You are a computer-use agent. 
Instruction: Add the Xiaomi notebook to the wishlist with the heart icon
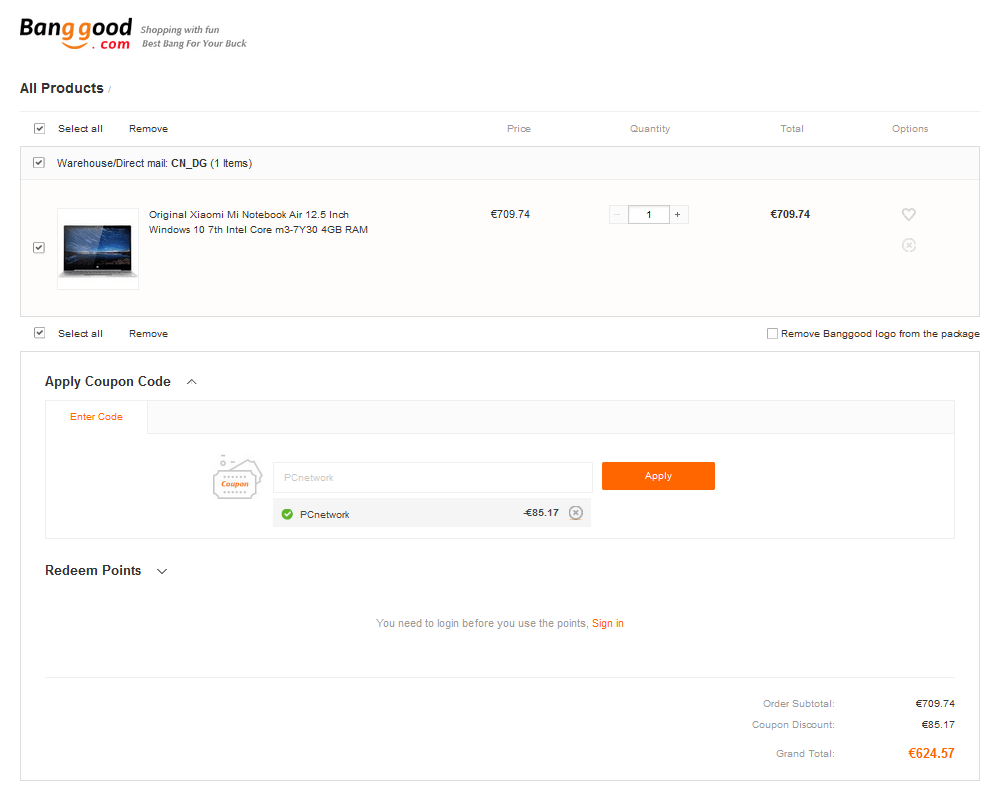(908, 214)
